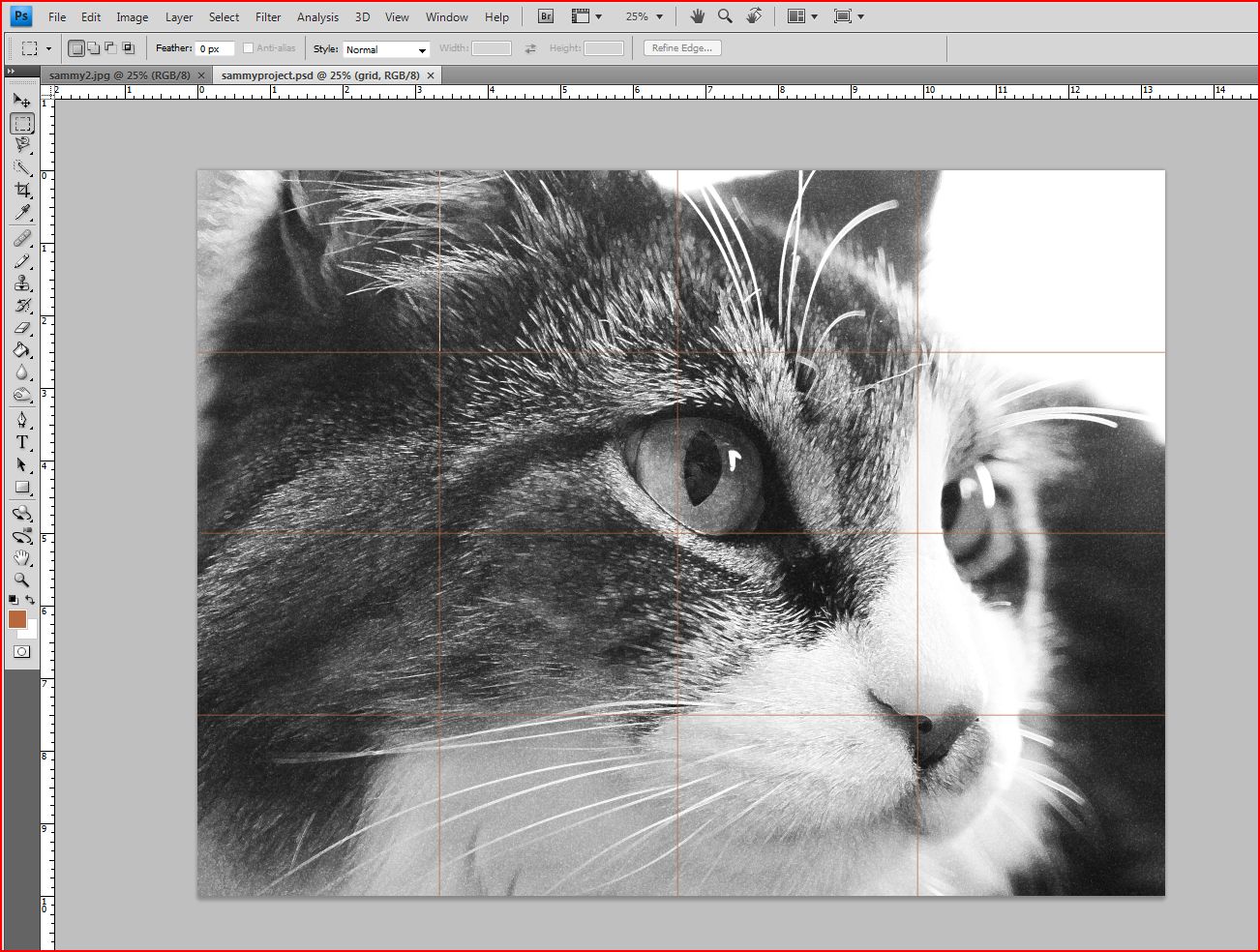Select the Rectangle shape tool
Screen dimensions: 1260x952
click(x=22, y=488)
